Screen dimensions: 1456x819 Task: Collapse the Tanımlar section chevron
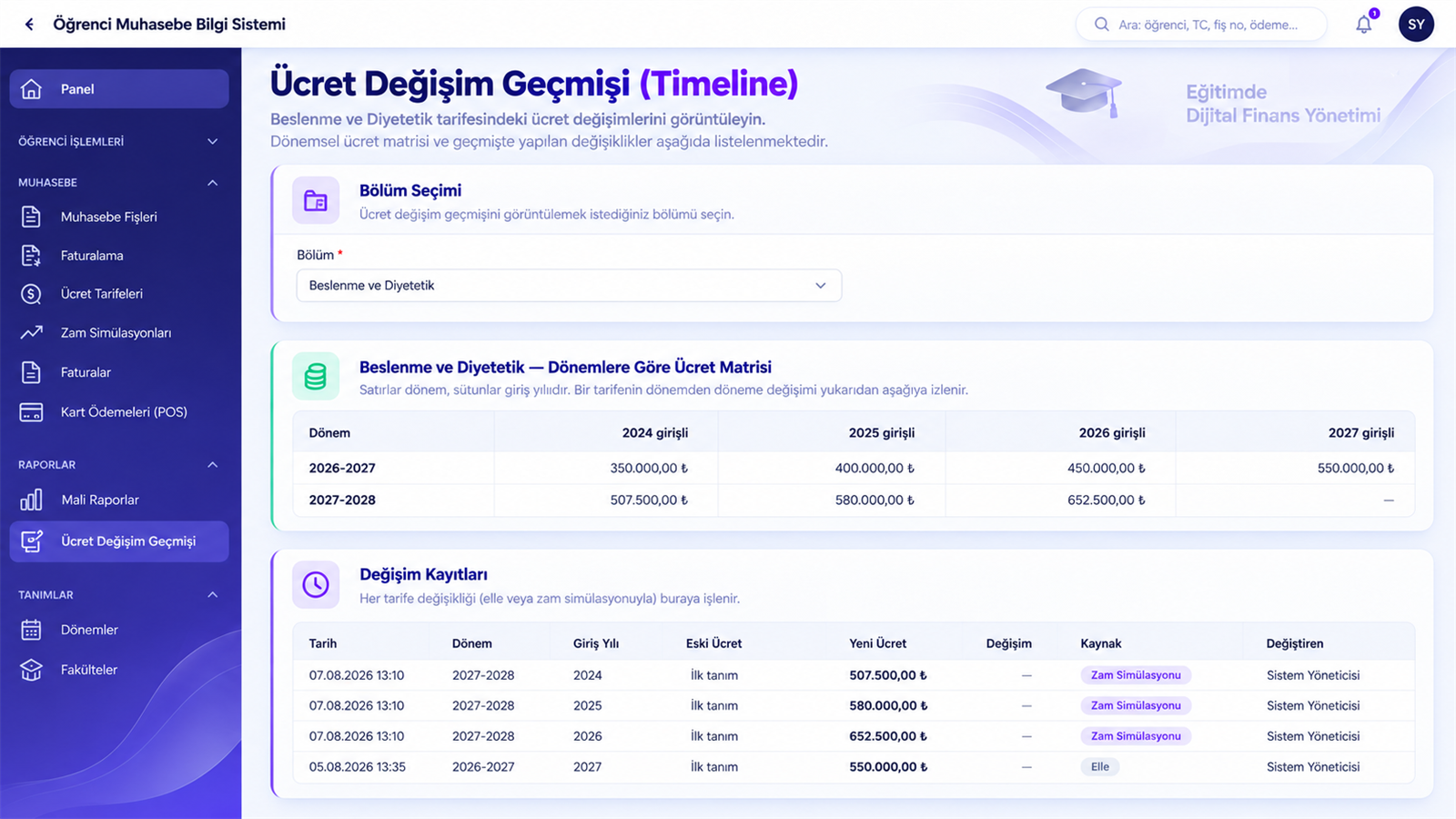tap(212, 595)
